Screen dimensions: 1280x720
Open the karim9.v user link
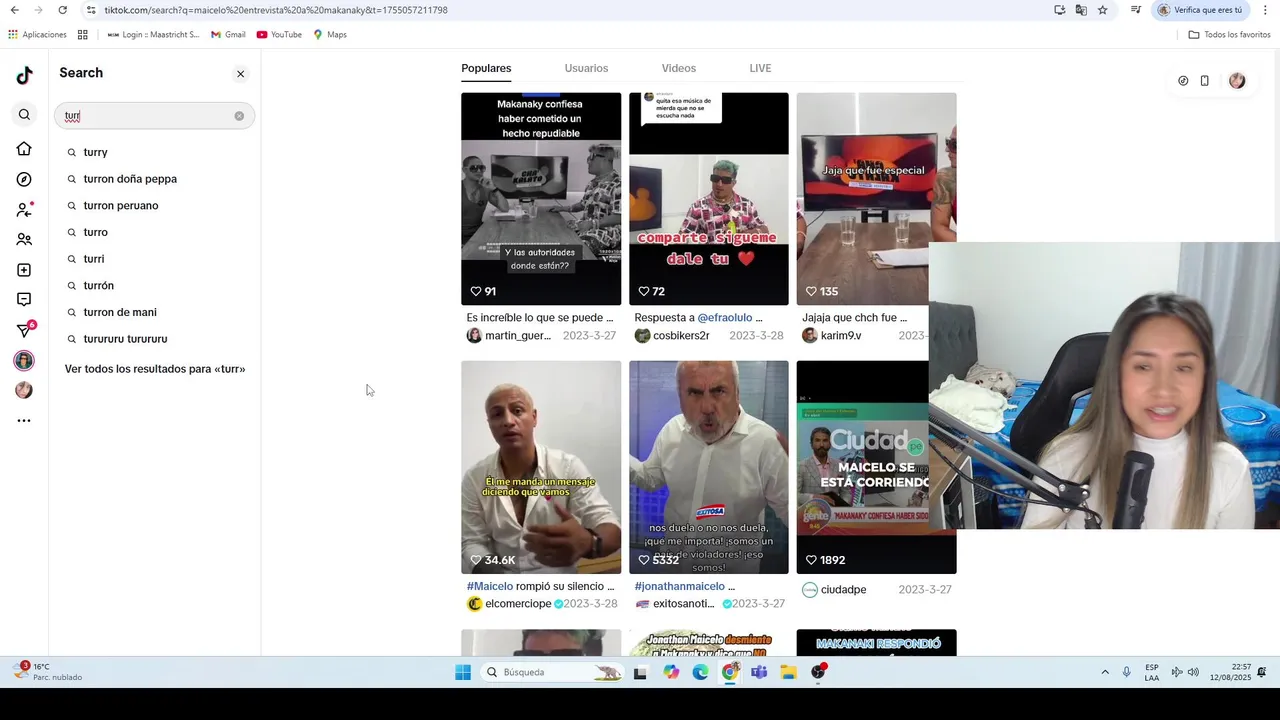832,336
